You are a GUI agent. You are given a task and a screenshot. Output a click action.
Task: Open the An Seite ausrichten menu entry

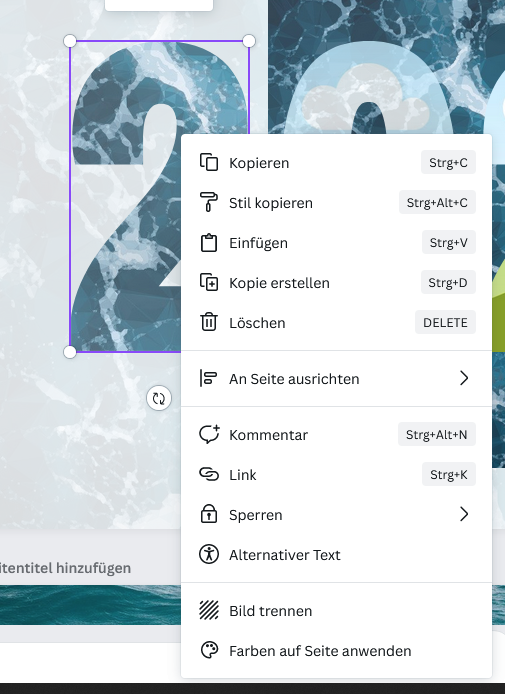[x=336, y=378]
